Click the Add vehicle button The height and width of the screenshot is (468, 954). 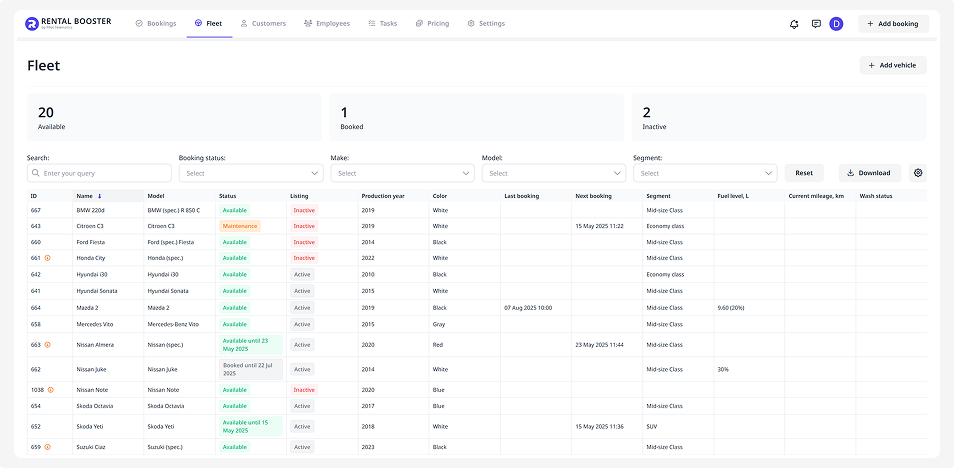893,65
